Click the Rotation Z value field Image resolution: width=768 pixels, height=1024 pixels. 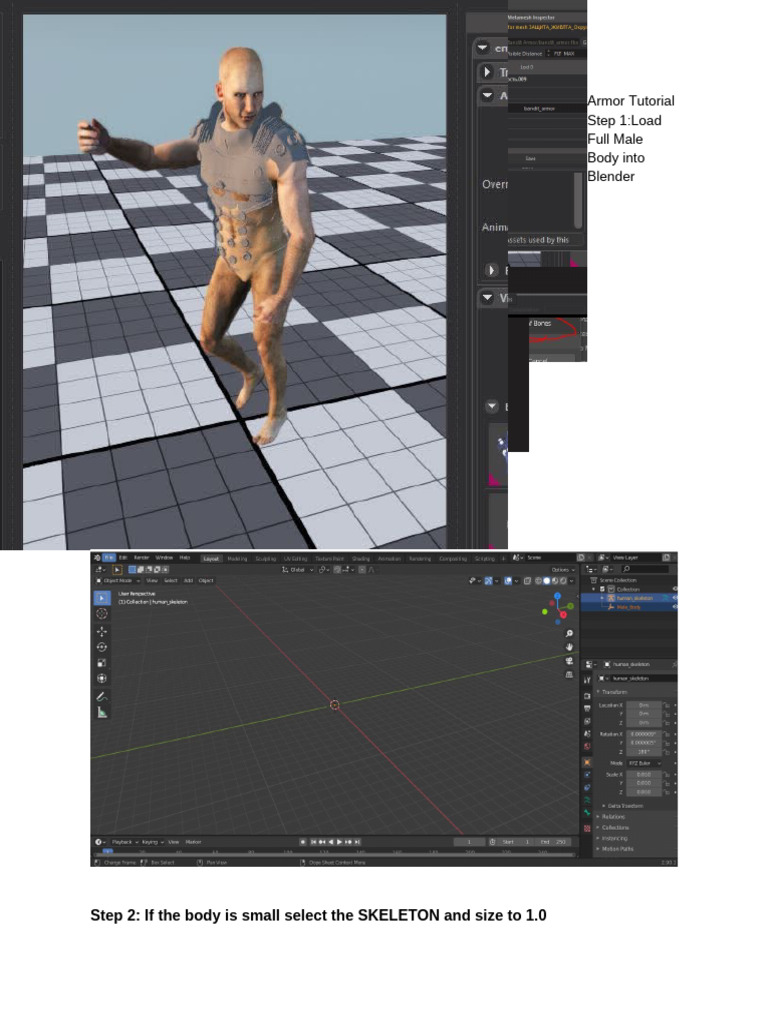(x=644, y=752)
